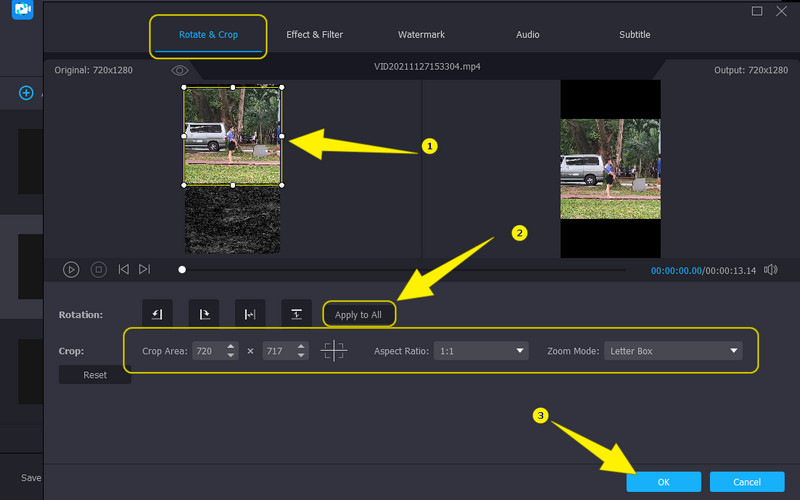Viewport: 800px width, 500px height.
Task: Confirm changes with the OK button
Action: point(663,482)
